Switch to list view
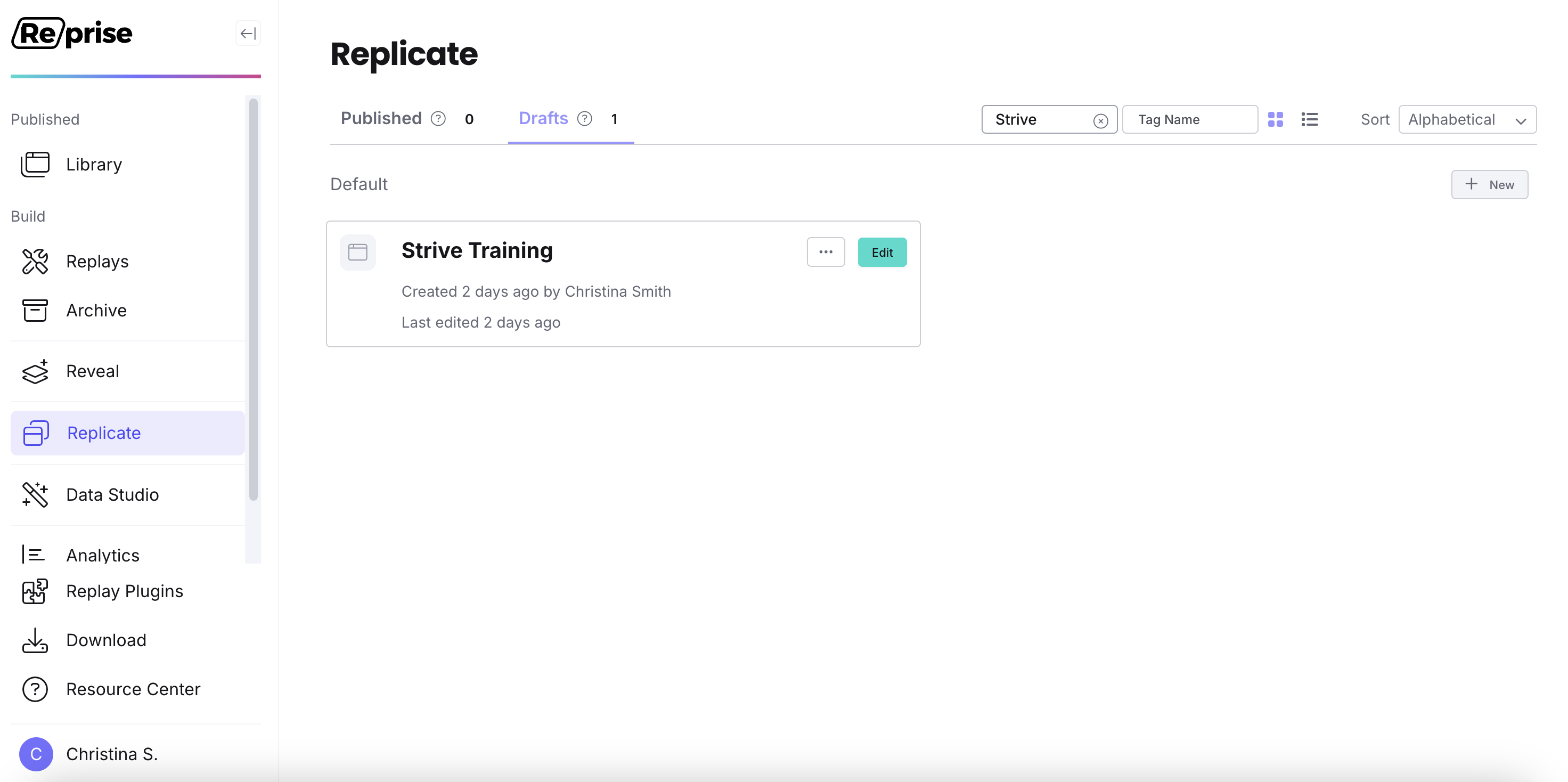 tap(1310, 119)
